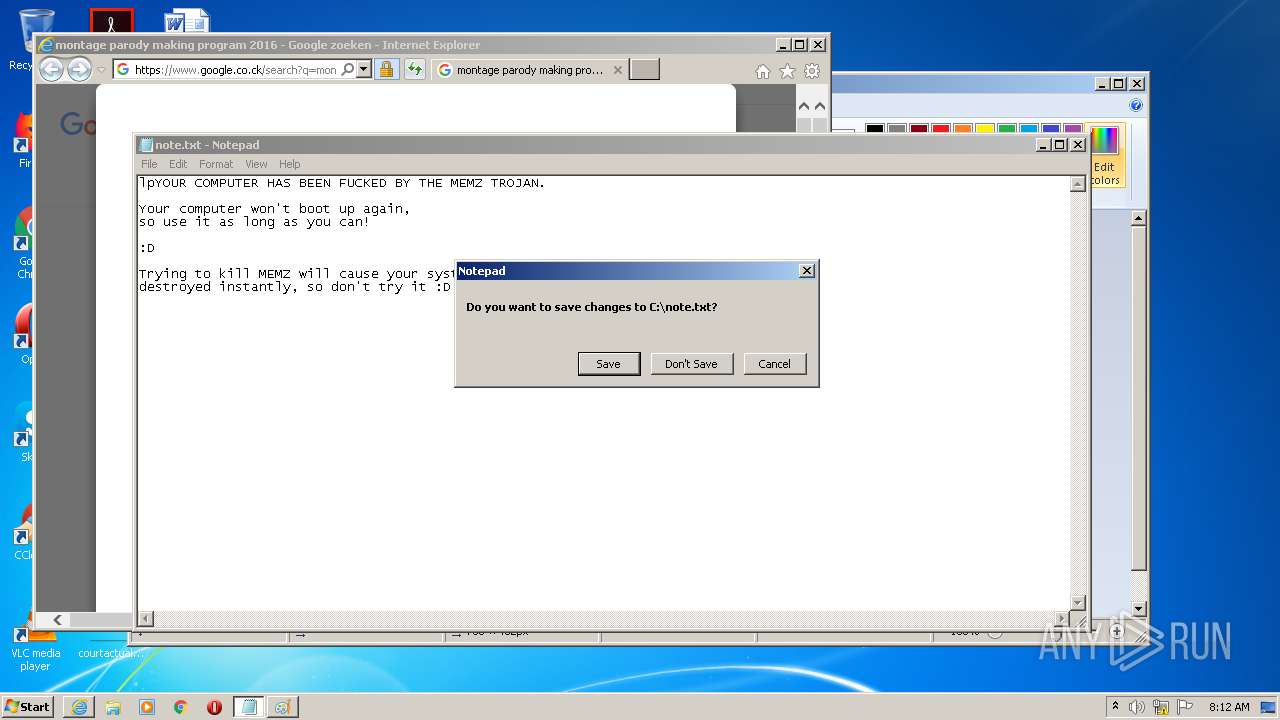
Task: Switch to Notepad taskbar button
Action: click(249, 707)
